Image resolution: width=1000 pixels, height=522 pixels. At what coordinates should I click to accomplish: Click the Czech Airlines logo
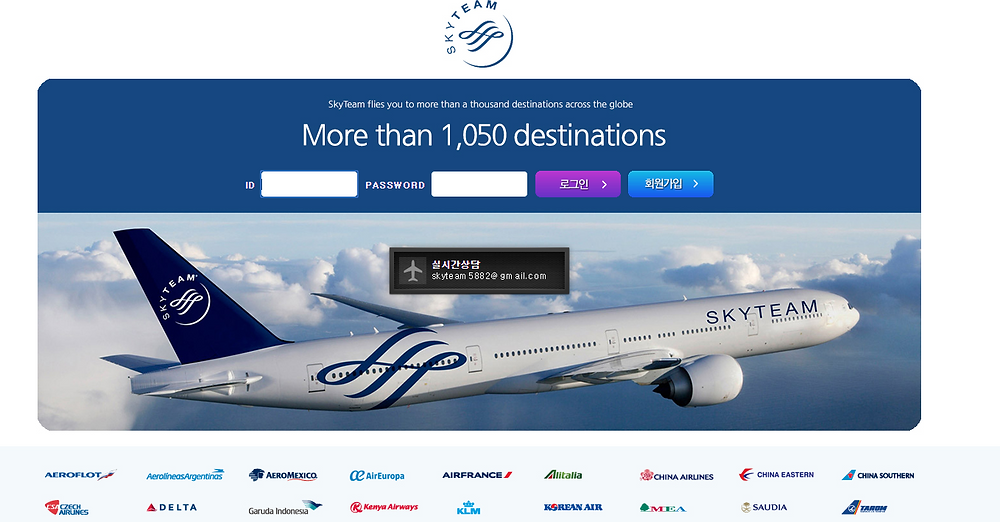[66, 508]
